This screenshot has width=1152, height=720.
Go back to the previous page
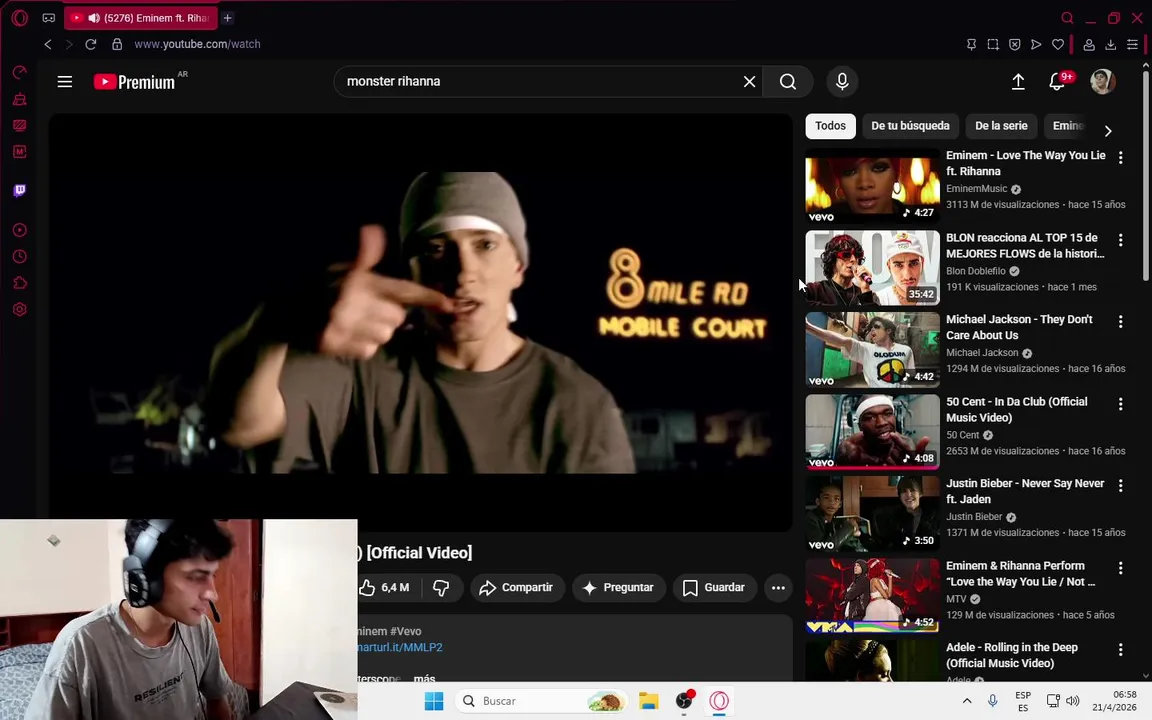click(x=48, y=44)
